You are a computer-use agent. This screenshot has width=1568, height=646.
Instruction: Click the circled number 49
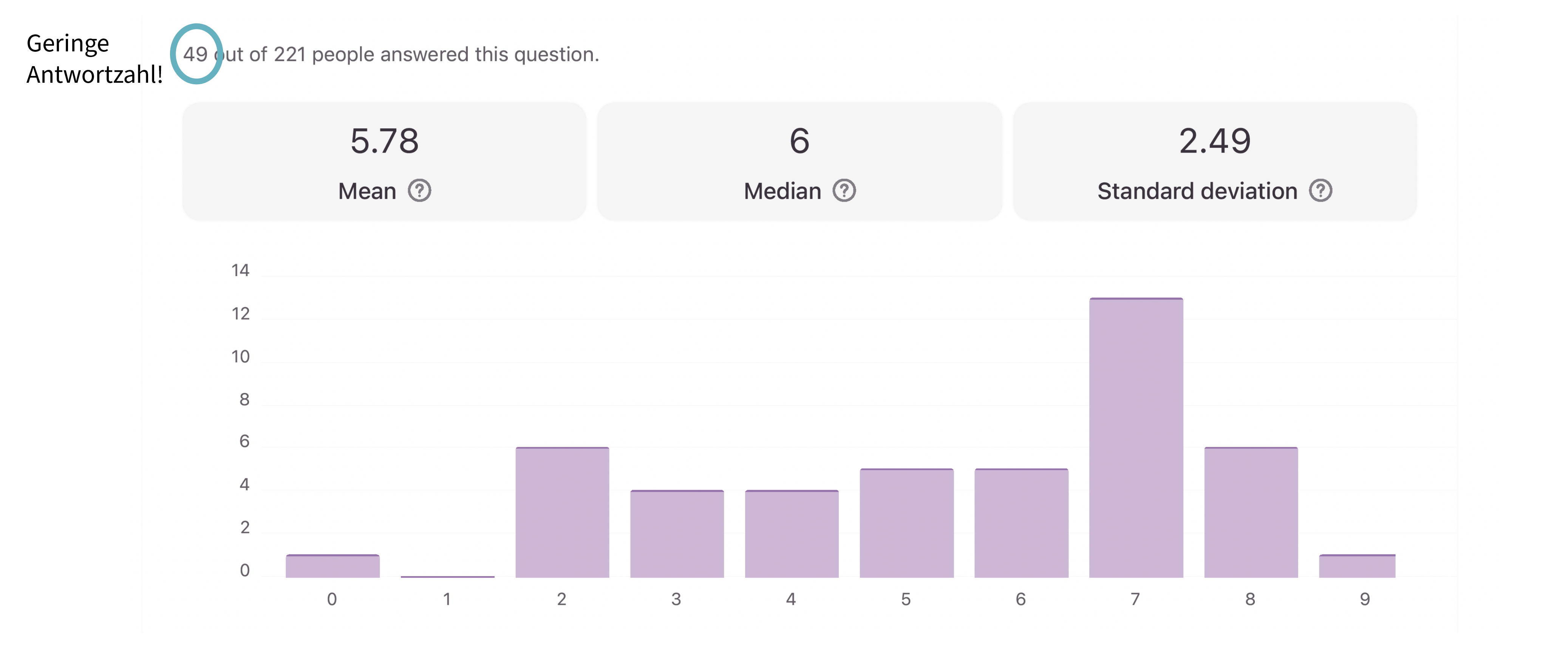pyautogui.click(x=195, y=54)
